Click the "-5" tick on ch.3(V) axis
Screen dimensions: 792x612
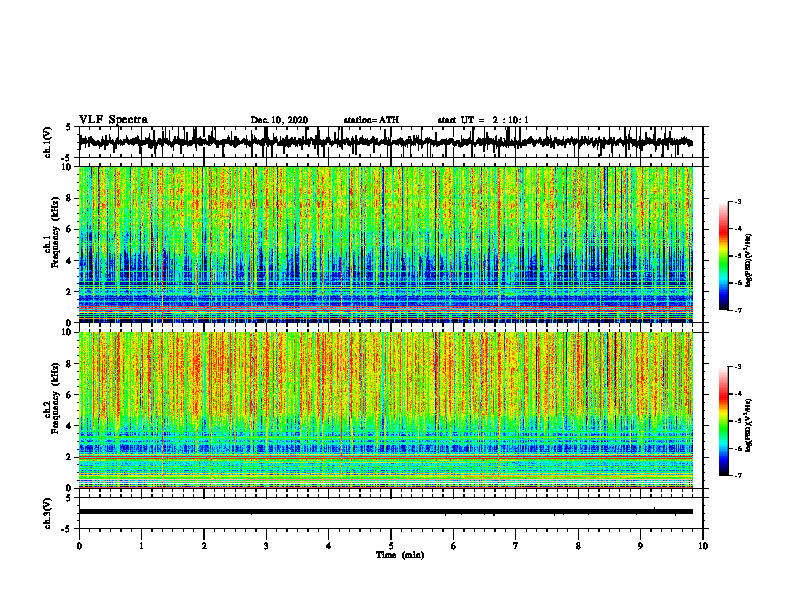pyautogui.click(x=67, y=529)
